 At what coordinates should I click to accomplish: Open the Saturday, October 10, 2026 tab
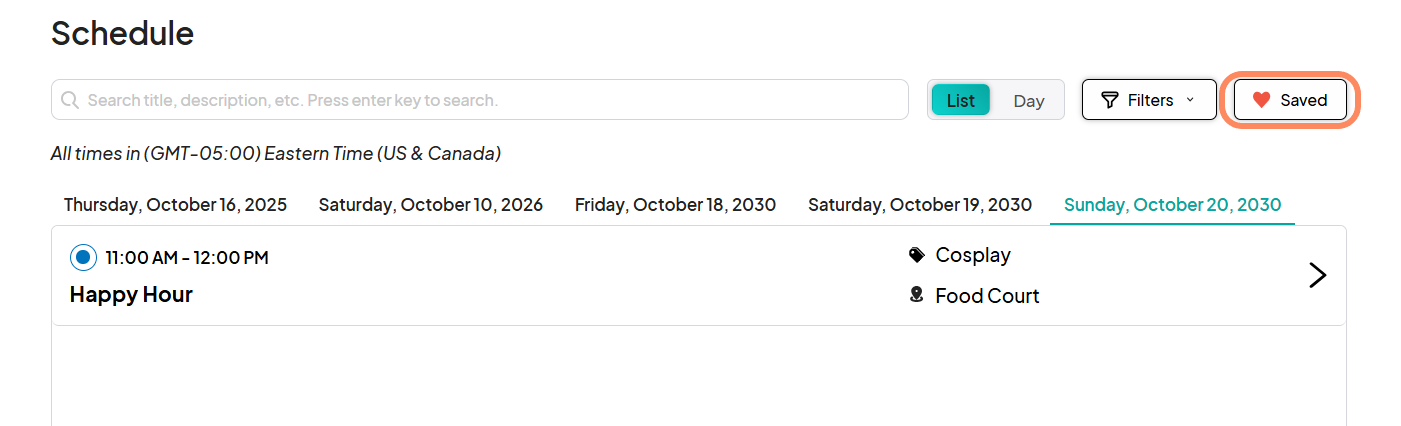click(x=431, y=205)
